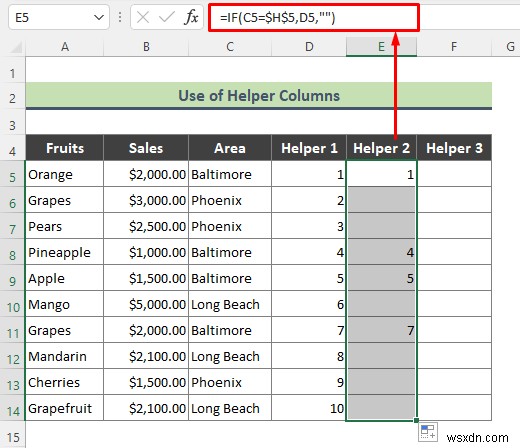
Task: Select Helper 1 cell with value 8
Action: tap(309, 356)
